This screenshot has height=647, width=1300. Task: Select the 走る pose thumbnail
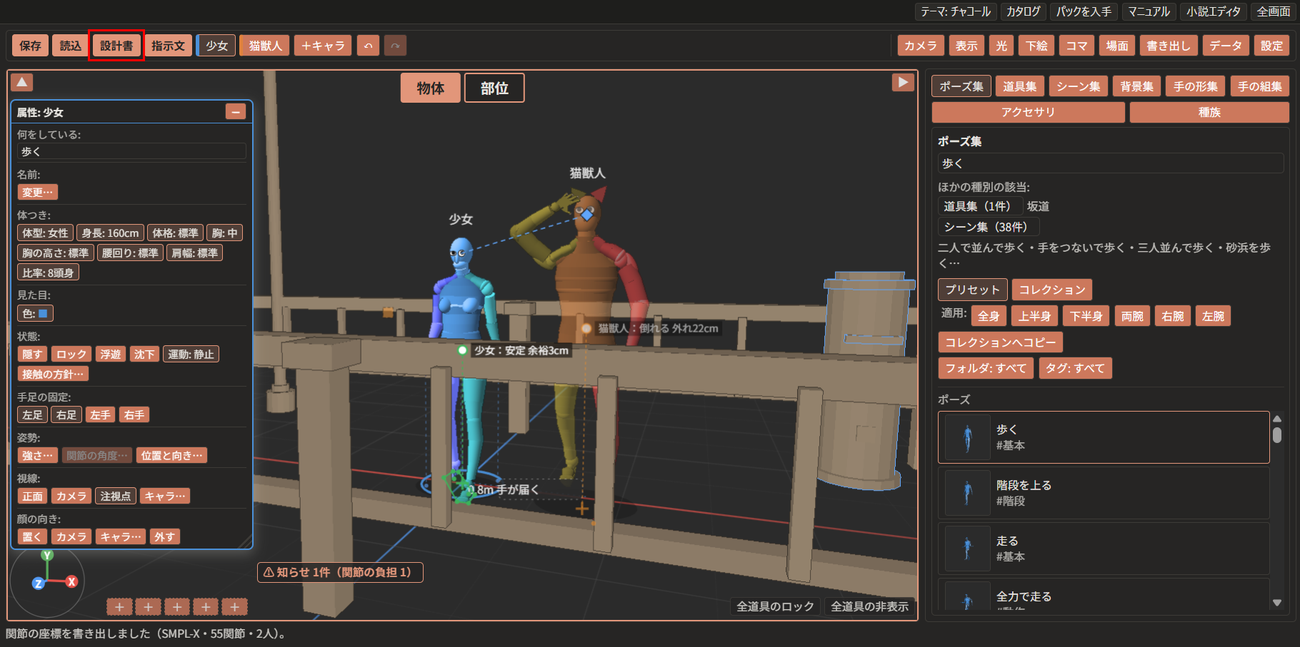tap(967, 548)
